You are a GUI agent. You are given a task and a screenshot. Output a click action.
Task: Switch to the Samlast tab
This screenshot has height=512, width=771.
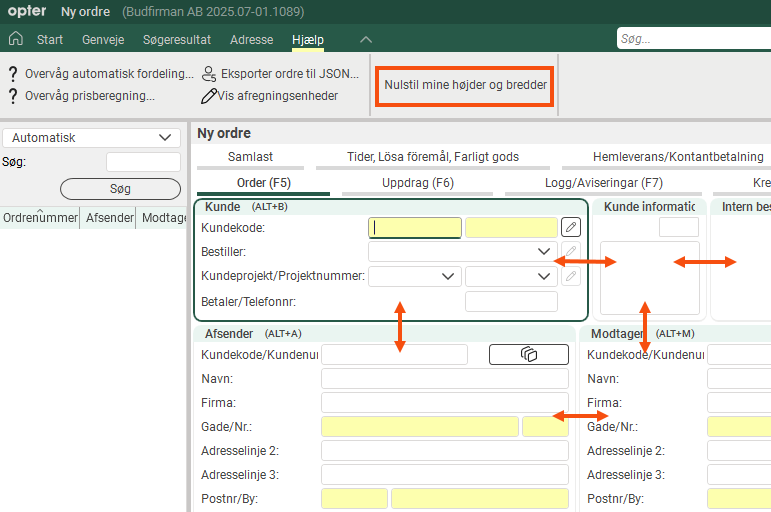tap(250, 157)
